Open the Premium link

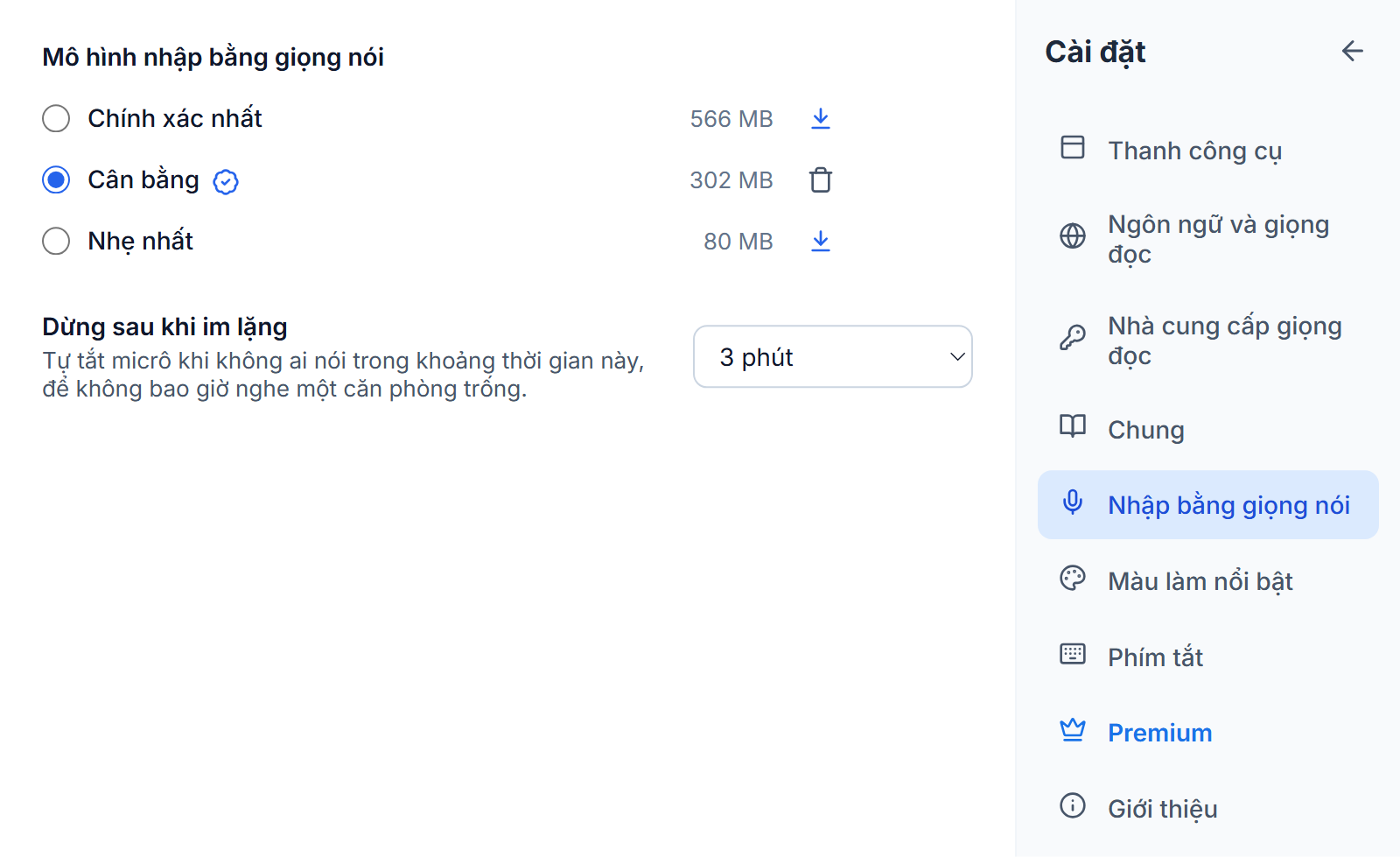point(1207,733)
